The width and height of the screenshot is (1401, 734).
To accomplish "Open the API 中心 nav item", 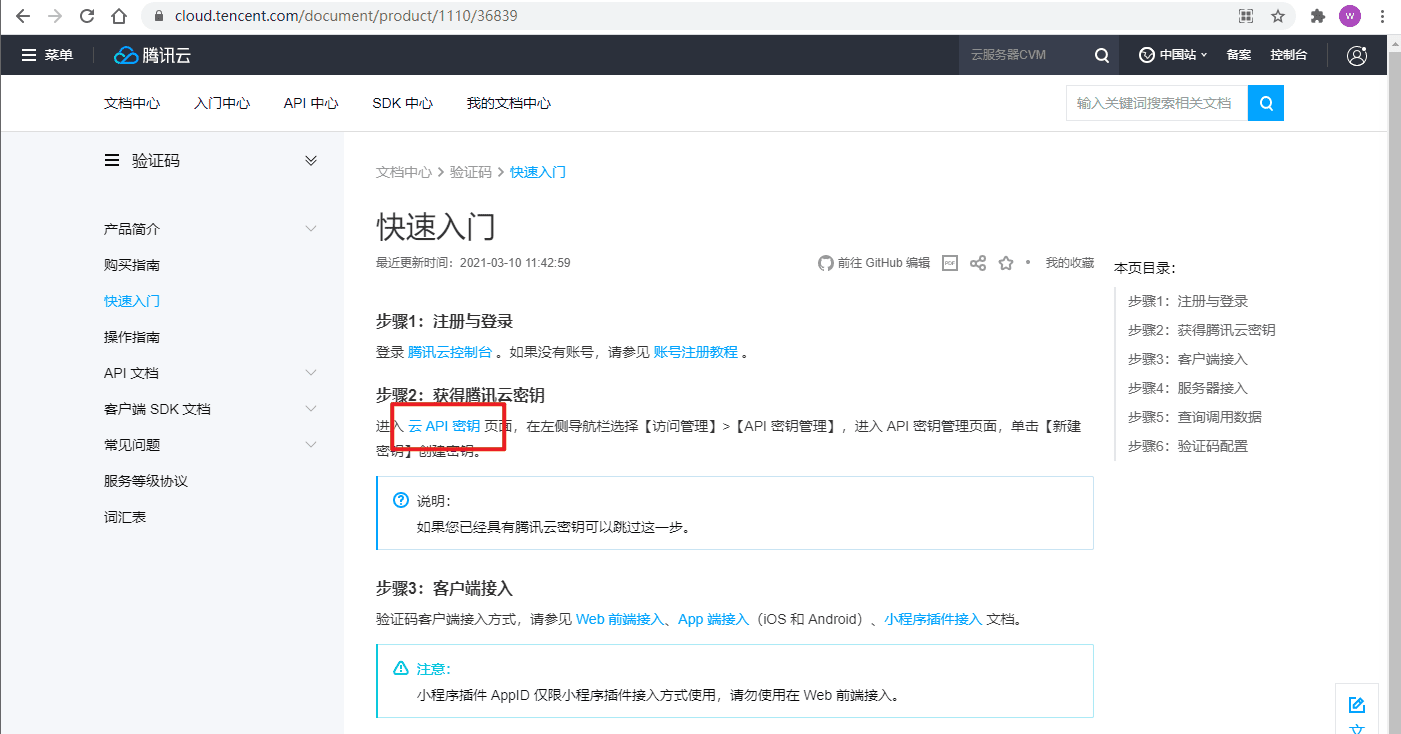I will point(311,103).
